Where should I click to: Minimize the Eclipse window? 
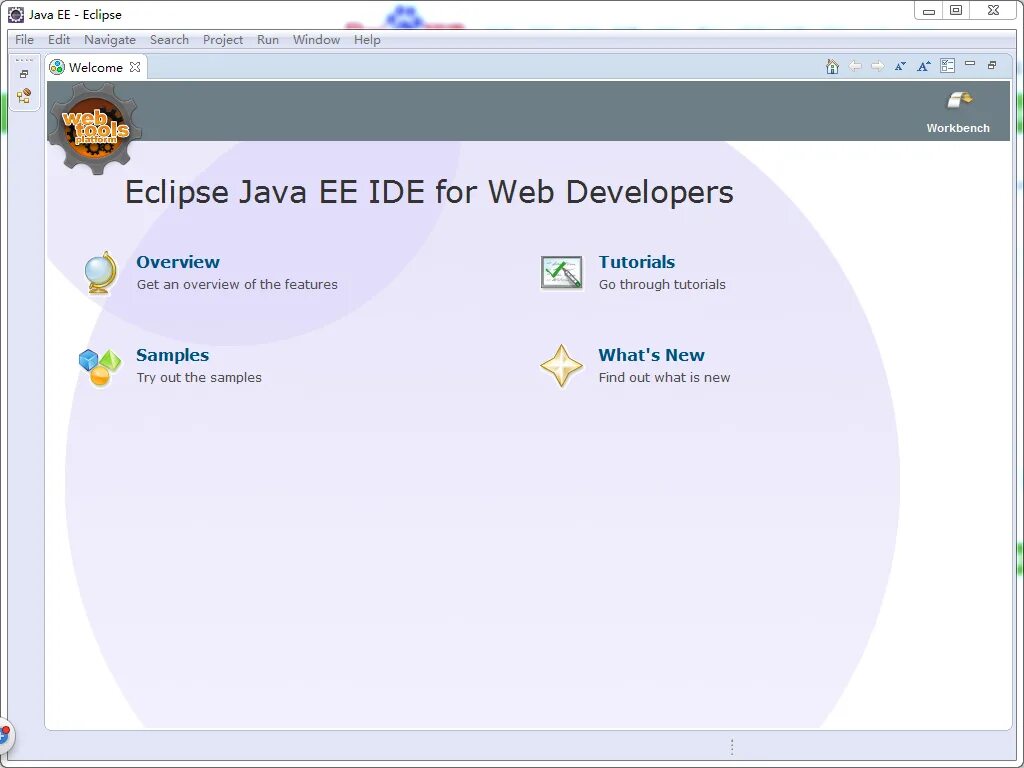click(929, 11)
